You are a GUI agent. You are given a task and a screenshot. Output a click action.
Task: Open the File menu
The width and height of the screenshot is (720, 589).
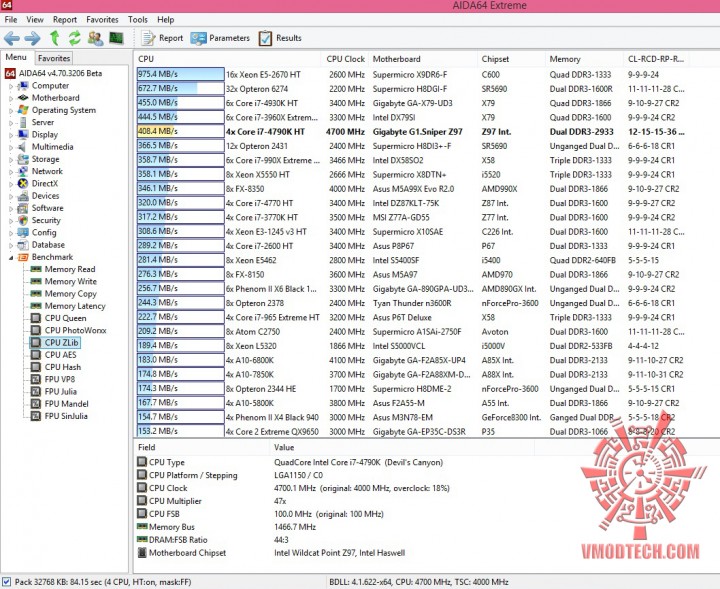pos(11,20)
